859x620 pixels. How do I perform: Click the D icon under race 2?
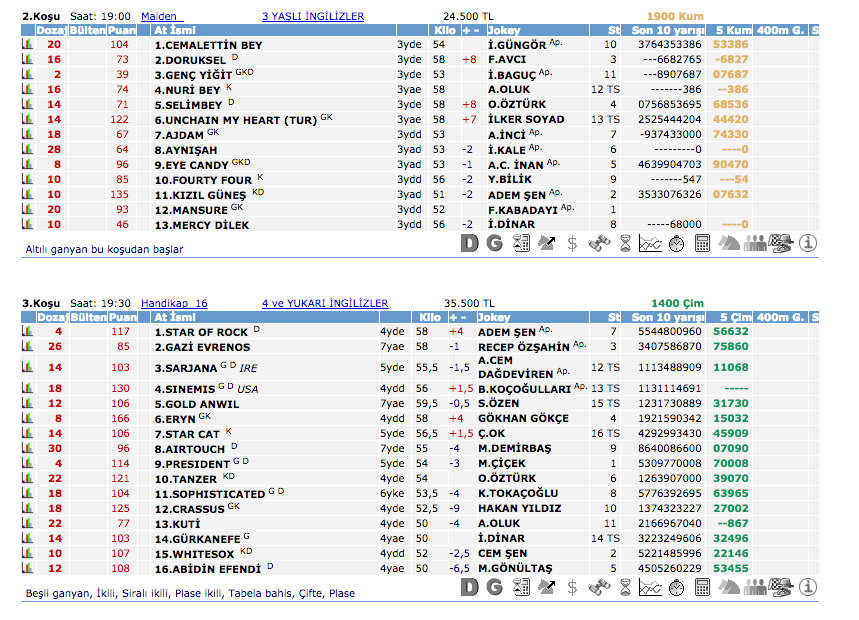click(x=469, y=243)
